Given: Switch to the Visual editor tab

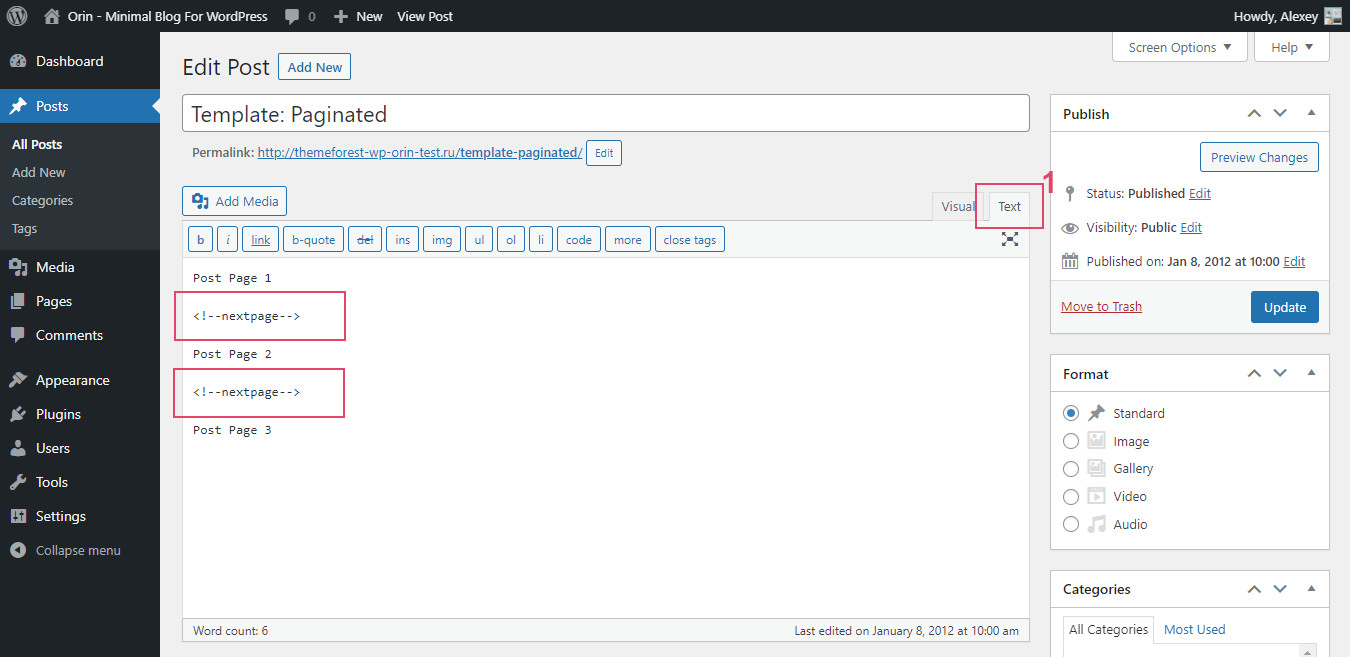Looking at the screenshot, I should (x=956, y=206).
